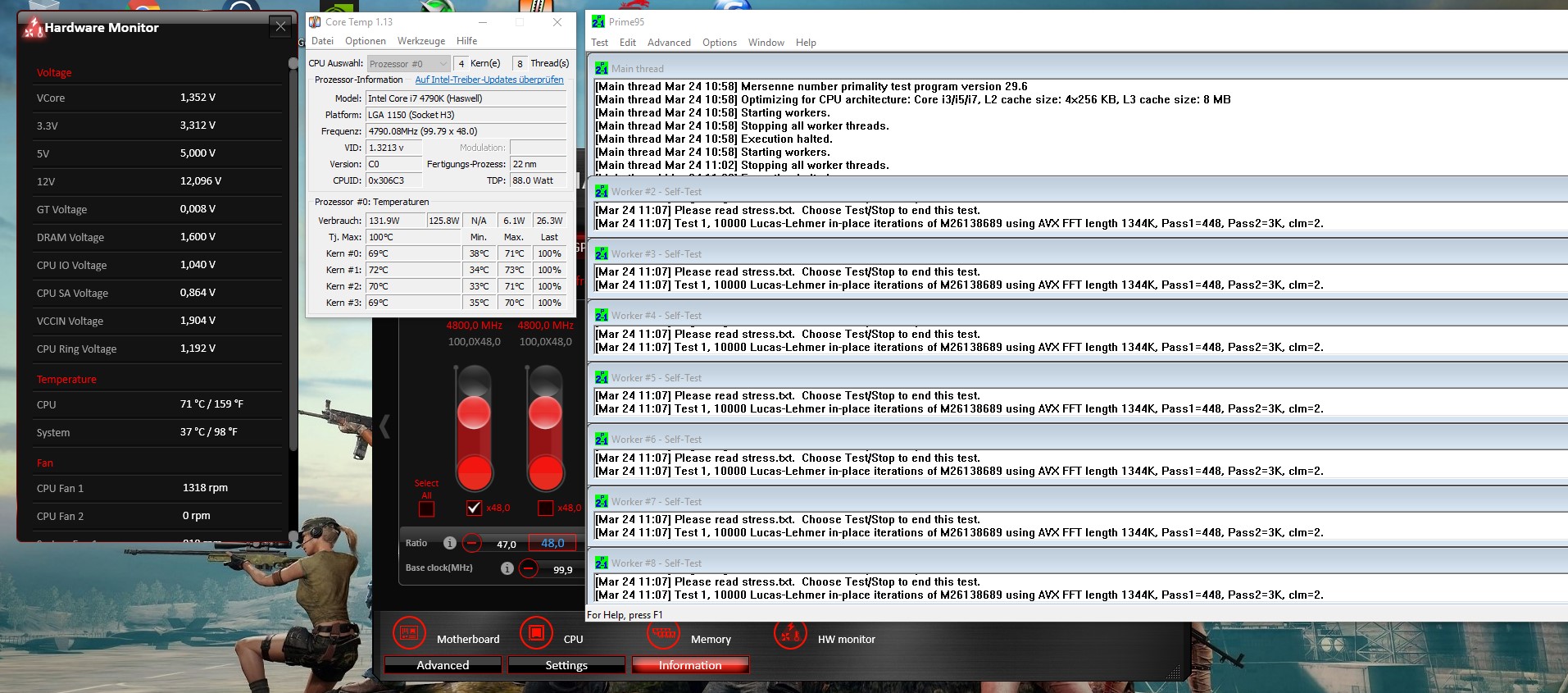1568x693 pixels.
Task: Click the DRAM Voltage 1,600 V reading
Action: (x=198, y=237)
